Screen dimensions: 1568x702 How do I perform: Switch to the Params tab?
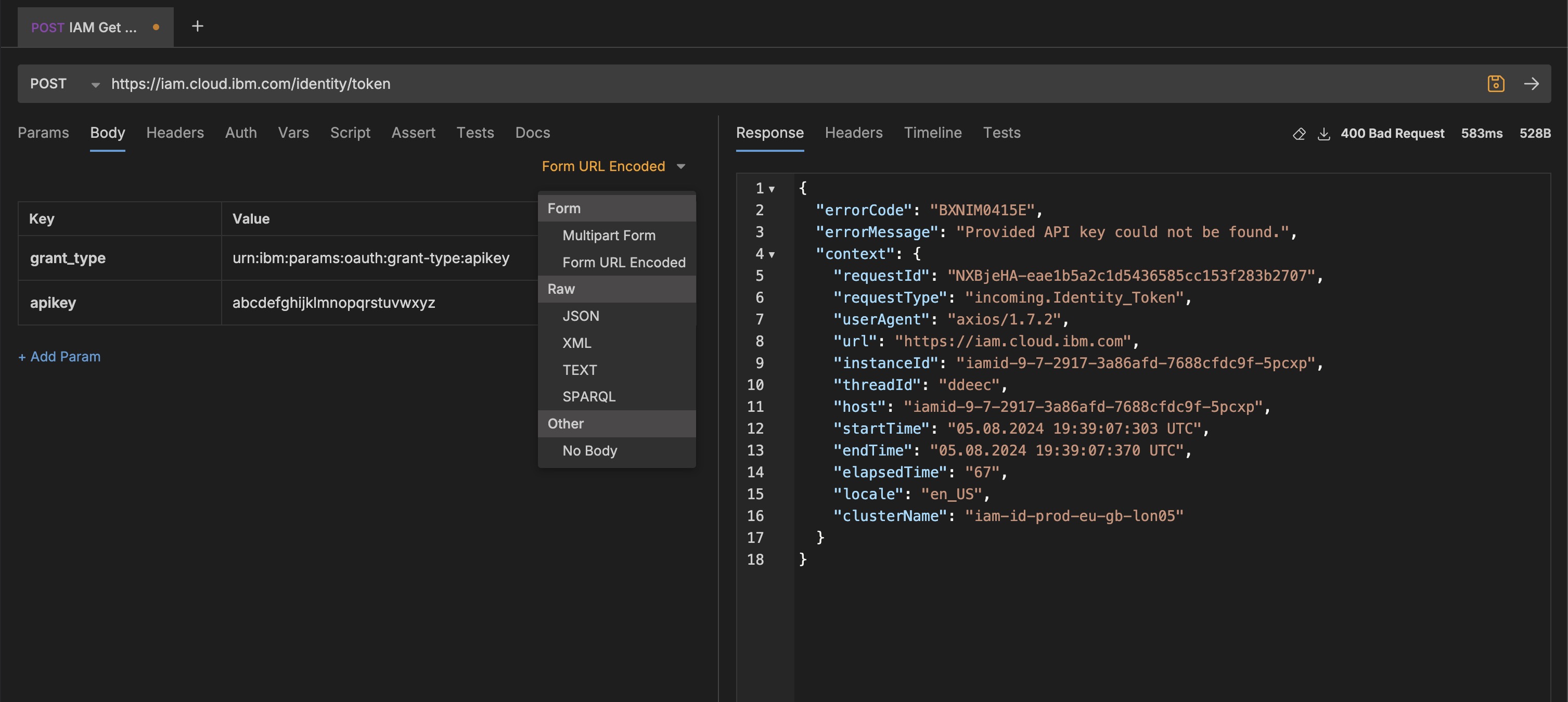pos(43,133)
